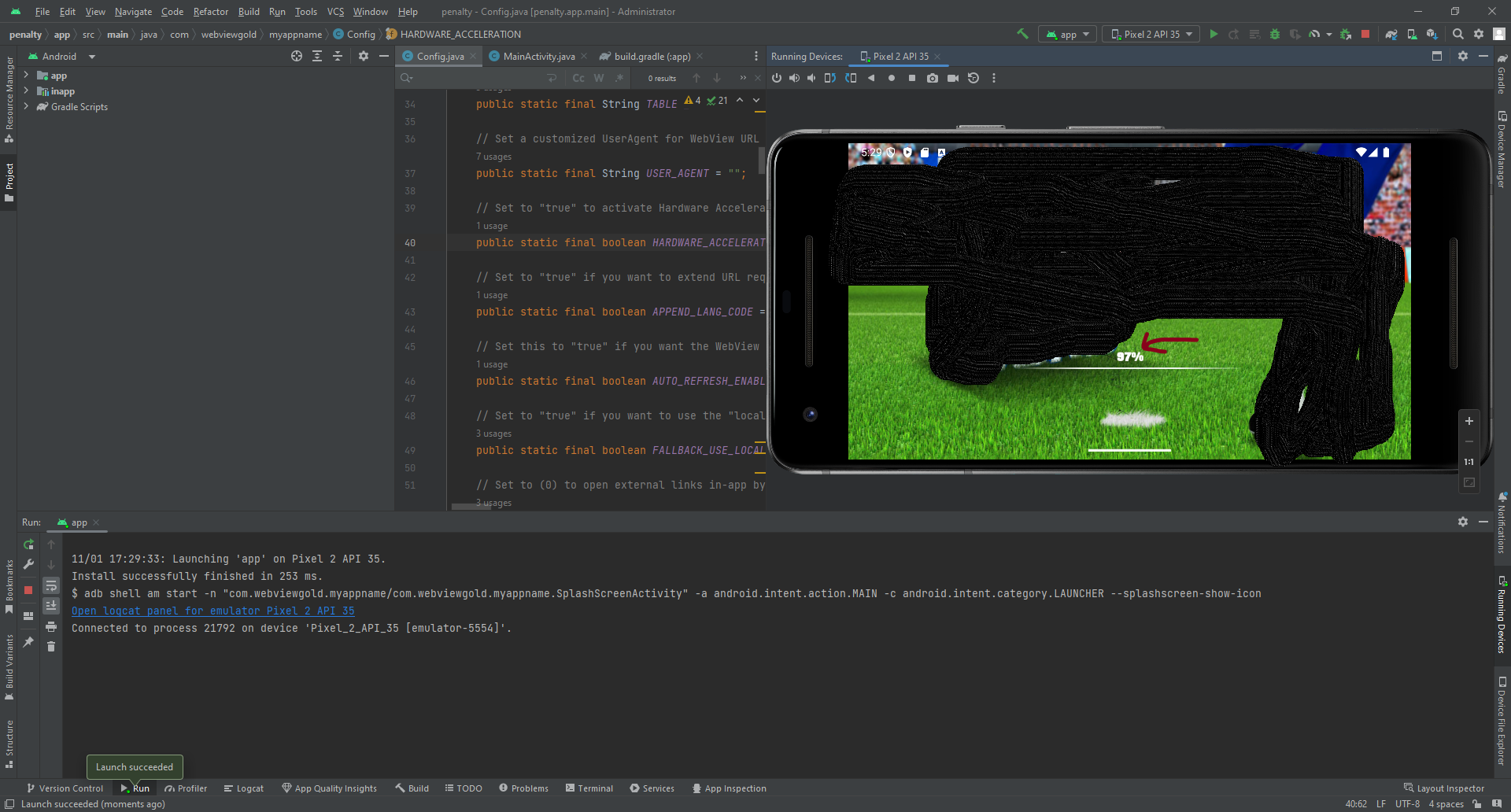The width and height of the screenshot is (1511, 812).
Task: Toggle whole Words option in the find bar
Action: [x=599, y=78]
